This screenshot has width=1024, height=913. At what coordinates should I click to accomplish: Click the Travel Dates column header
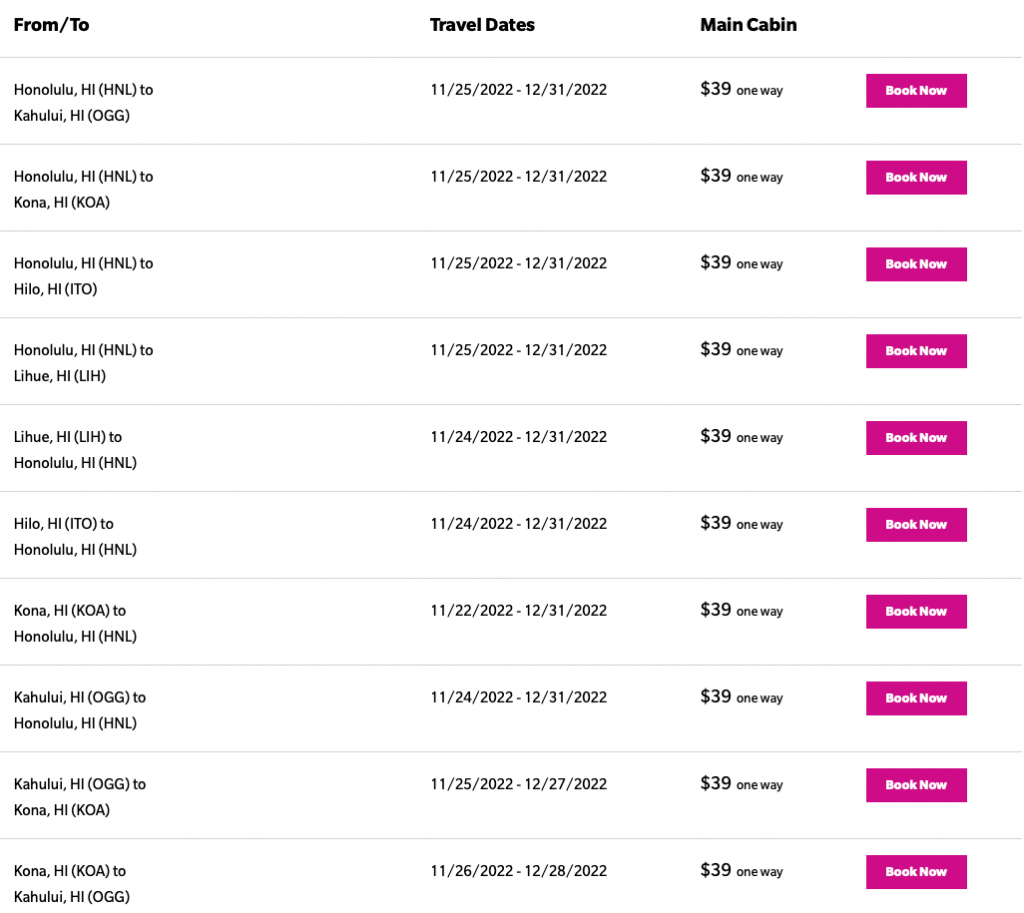(482, 25)
